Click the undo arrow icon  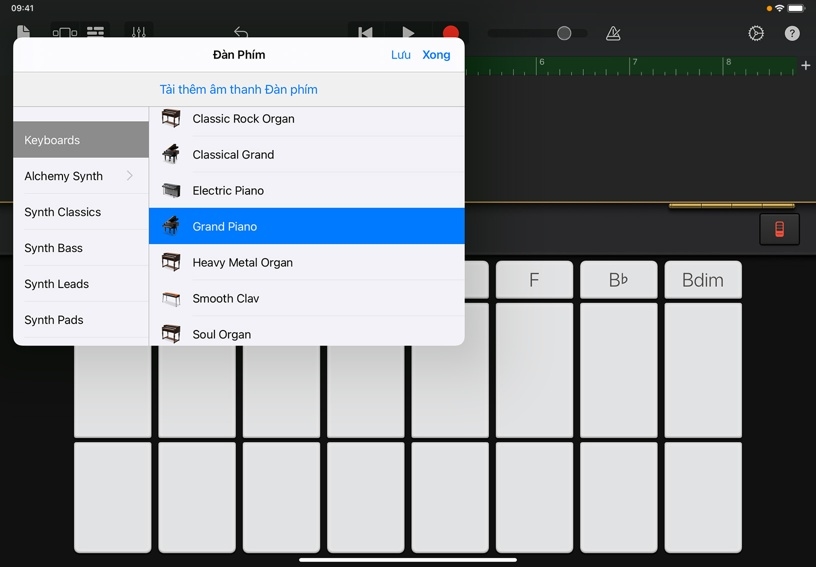240,33
